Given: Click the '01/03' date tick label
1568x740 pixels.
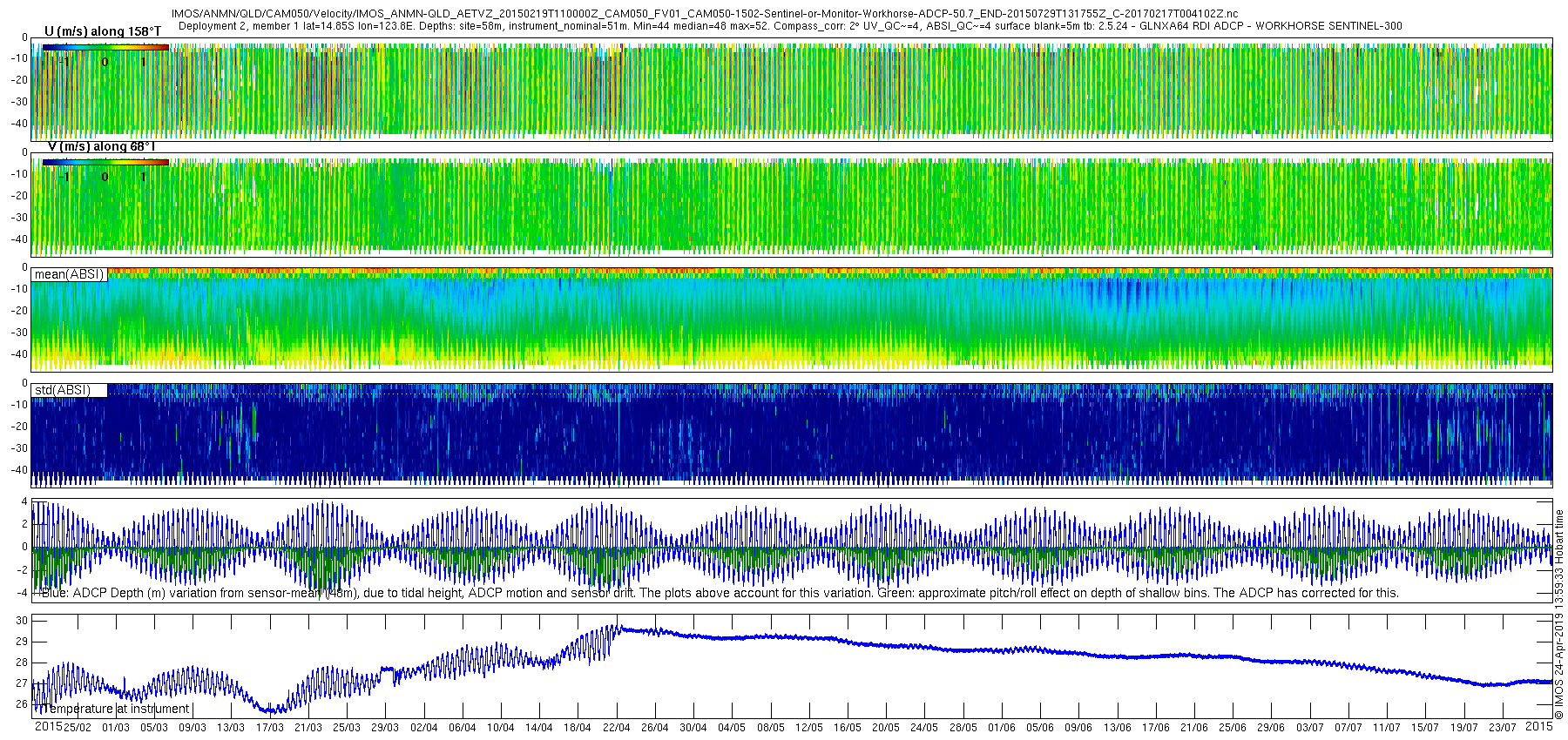Looking at the screenshot, I should click(116, 727).
